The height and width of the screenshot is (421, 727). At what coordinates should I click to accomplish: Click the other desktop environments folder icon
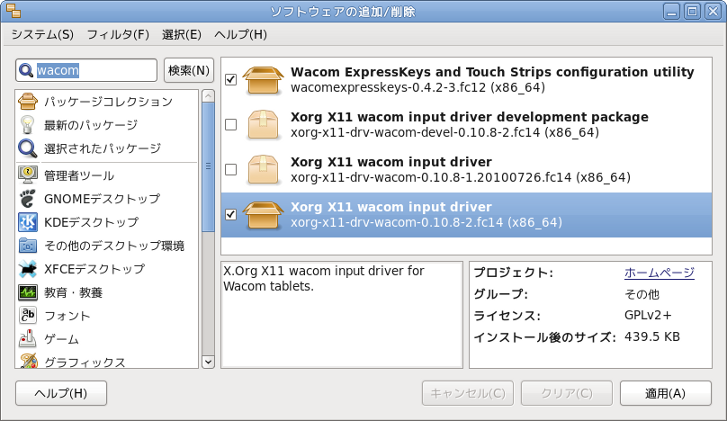27,245
